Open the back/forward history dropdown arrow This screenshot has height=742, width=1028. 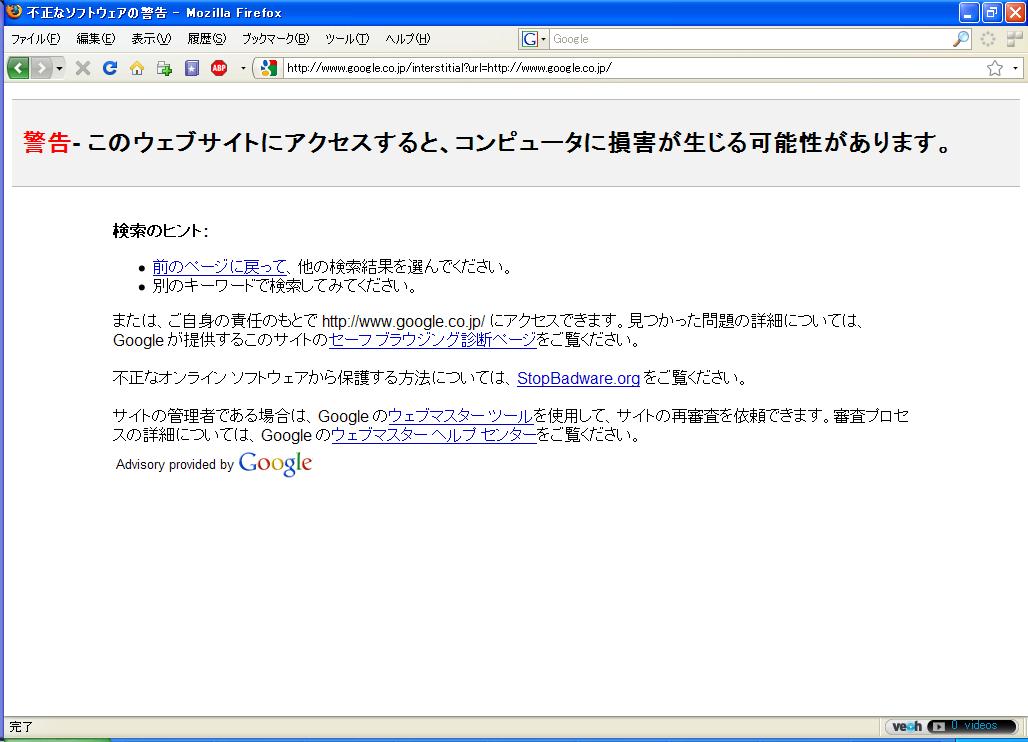[x=59, y=68]
